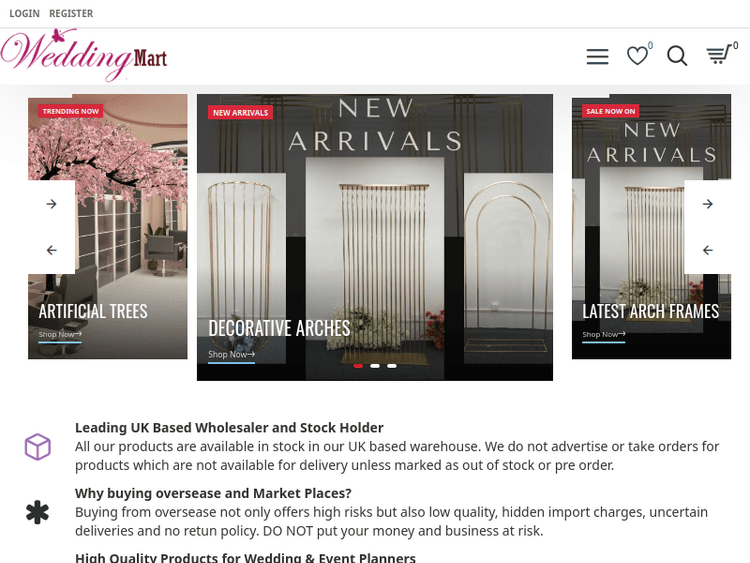Image resolution: width=750 pixels, height=563 pixels.
Task: Click the right slider's previous arrow
Action: click(708, 250)
